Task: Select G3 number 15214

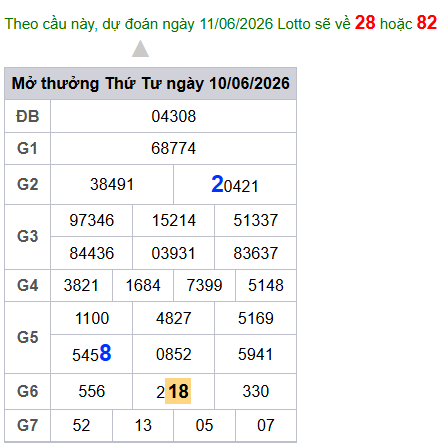Action: [174, 220]
